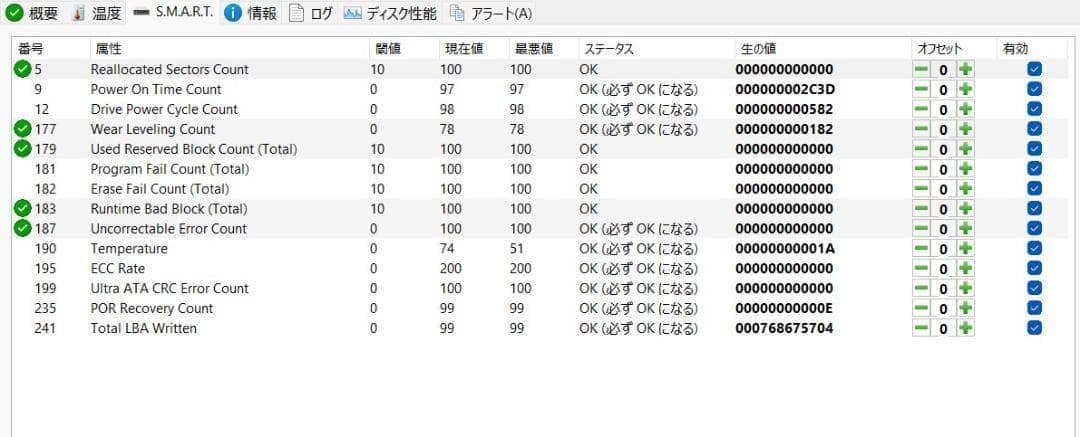
Task: Sort by 属性 column header
Action: point(228,49)
